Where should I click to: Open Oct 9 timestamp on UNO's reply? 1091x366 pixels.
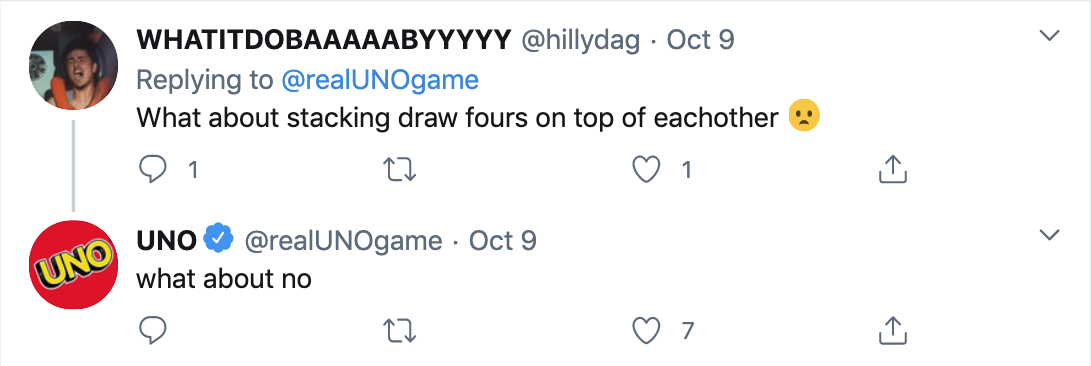pyautogui.click(x=503, y=241)
